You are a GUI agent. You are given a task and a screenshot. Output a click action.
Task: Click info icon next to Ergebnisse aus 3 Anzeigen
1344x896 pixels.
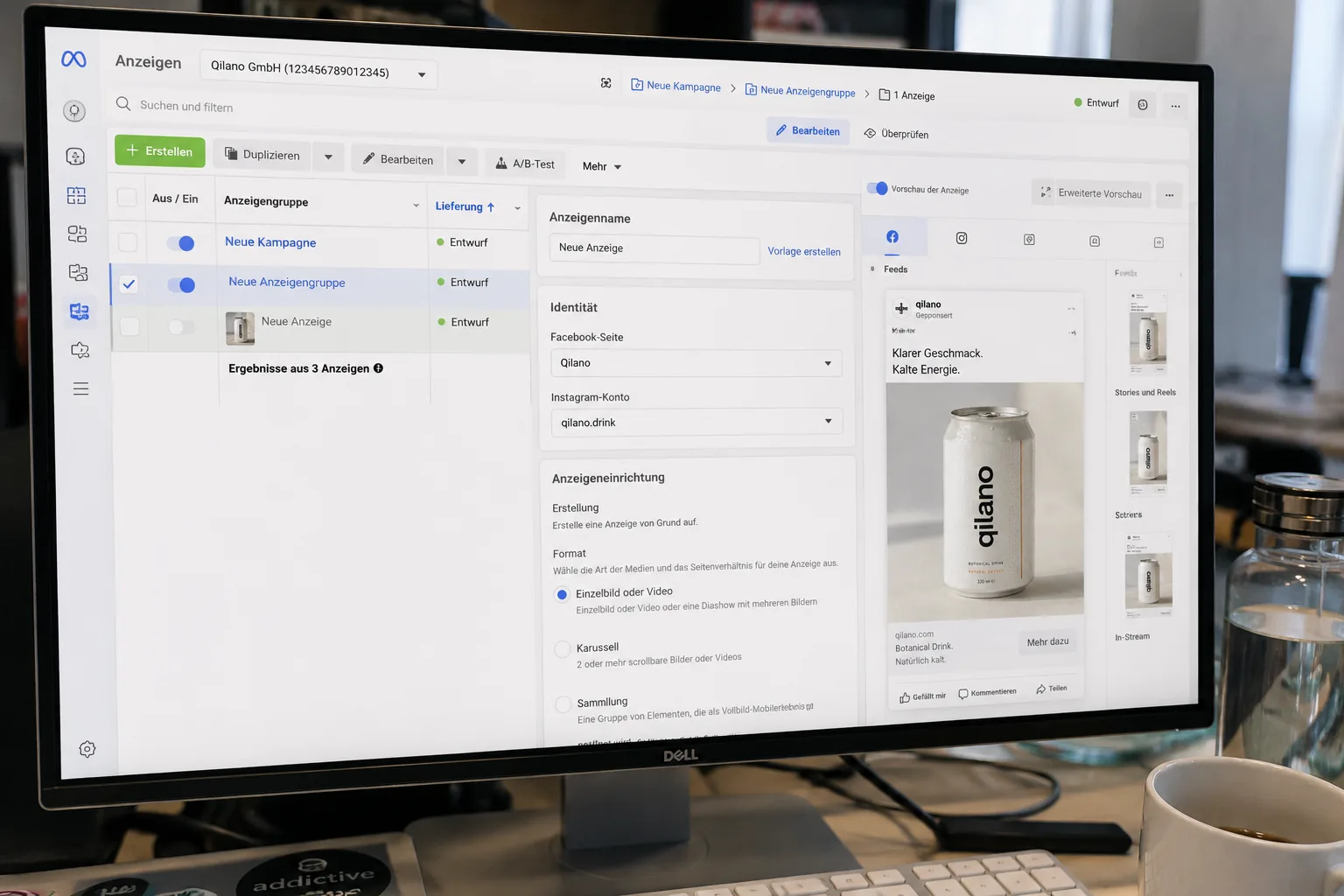(378, 368)
